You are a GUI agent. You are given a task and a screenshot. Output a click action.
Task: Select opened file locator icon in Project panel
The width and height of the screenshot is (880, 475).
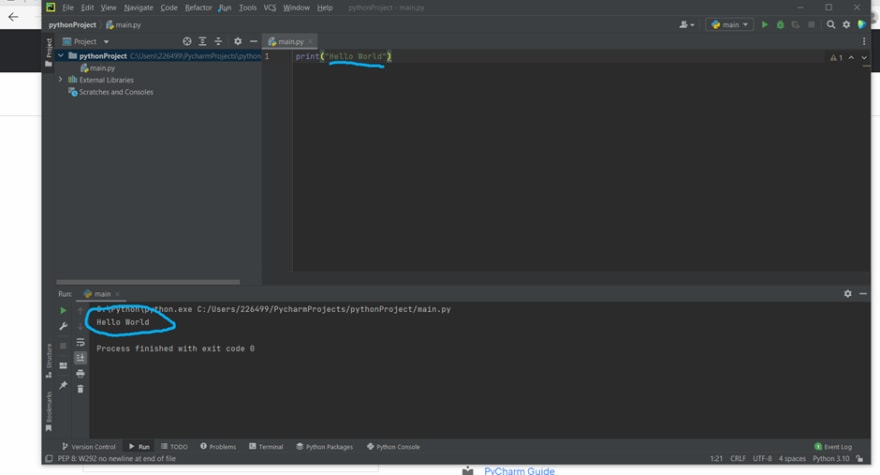point(187,42)
